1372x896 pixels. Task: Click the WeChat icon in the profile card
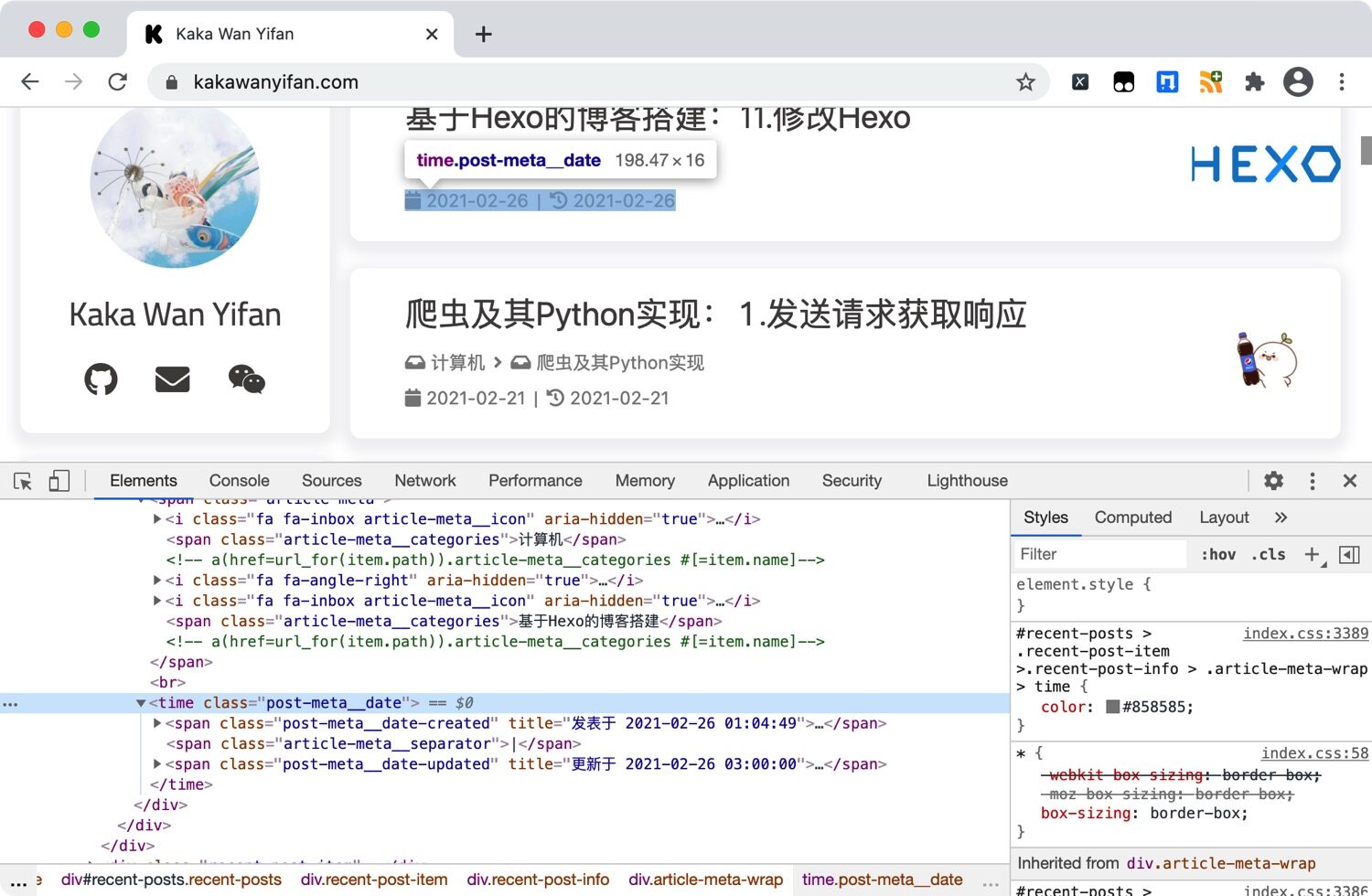click(x=246, y=379)
